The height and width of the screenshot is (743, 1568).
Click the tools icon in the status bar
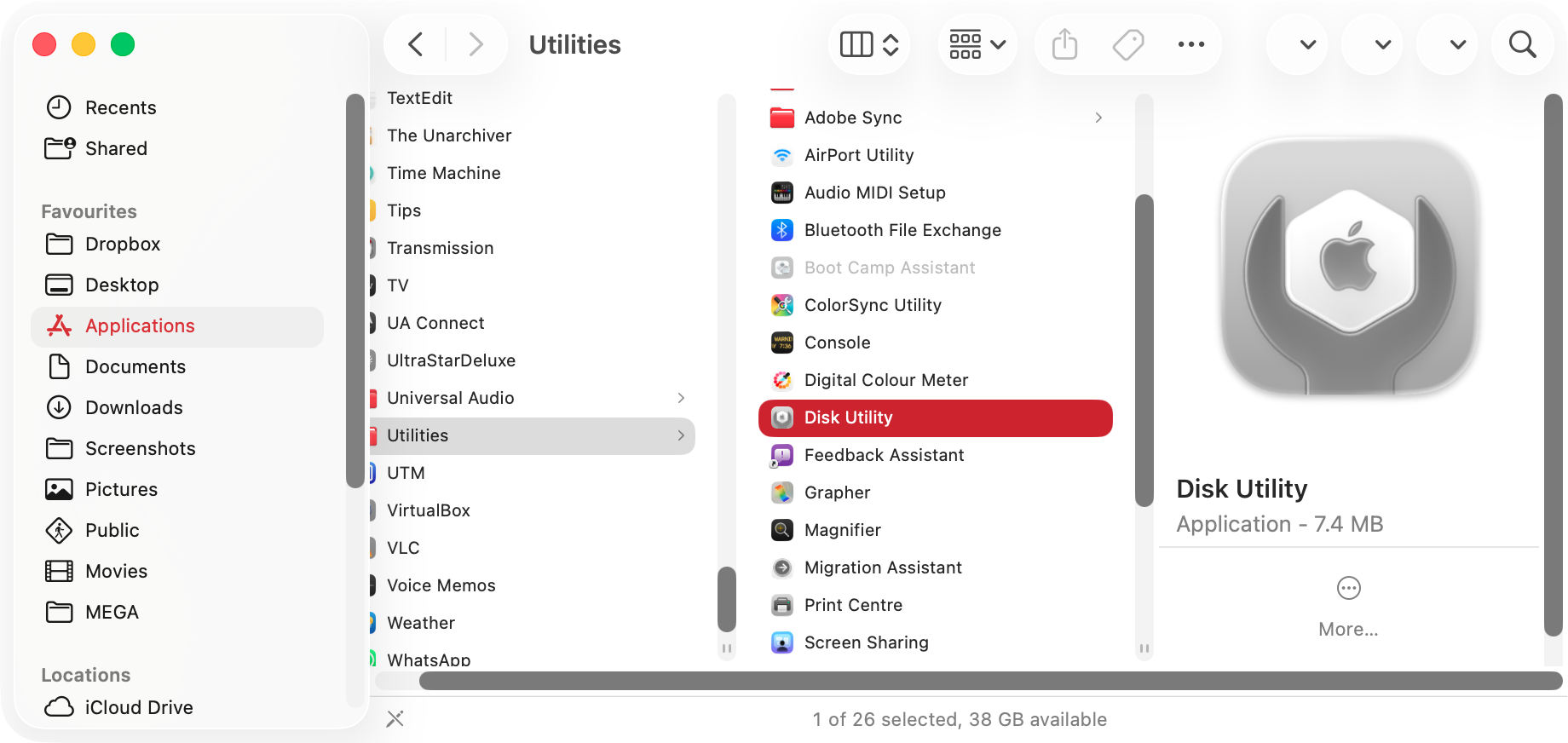click(x=395, y=719)
